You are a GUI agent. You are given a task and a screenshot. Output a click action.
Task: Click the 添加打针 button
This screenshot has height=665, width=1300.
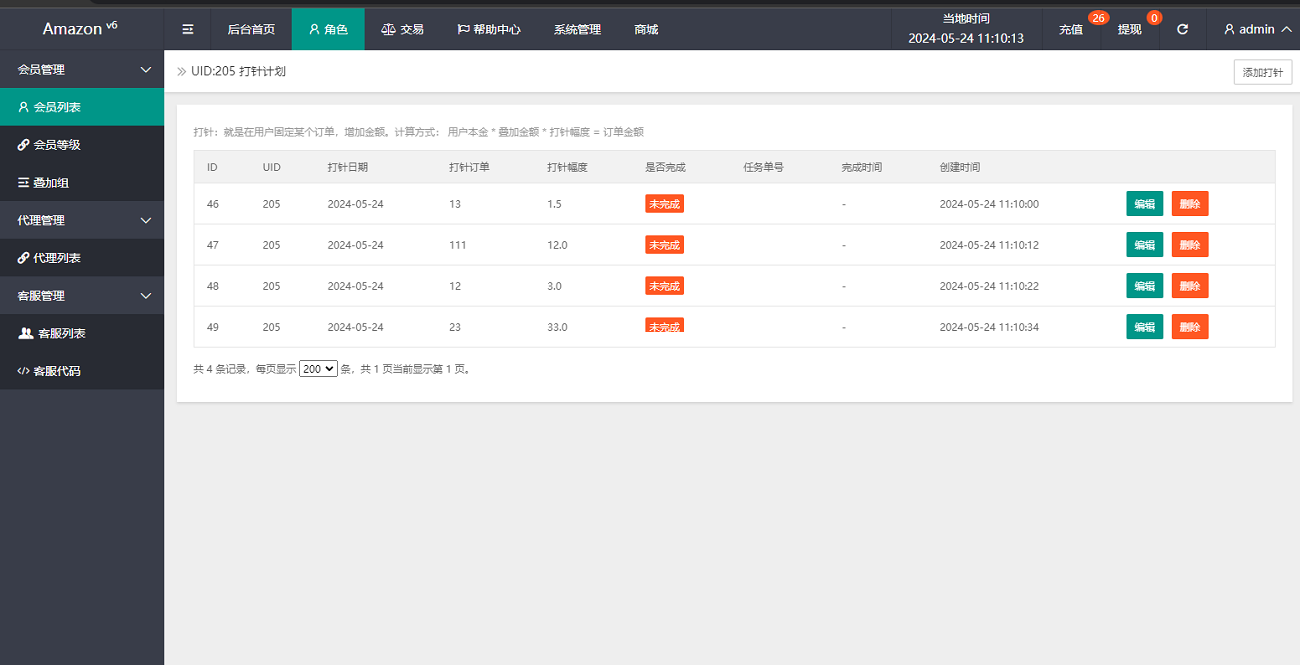tap(1262, 72)
